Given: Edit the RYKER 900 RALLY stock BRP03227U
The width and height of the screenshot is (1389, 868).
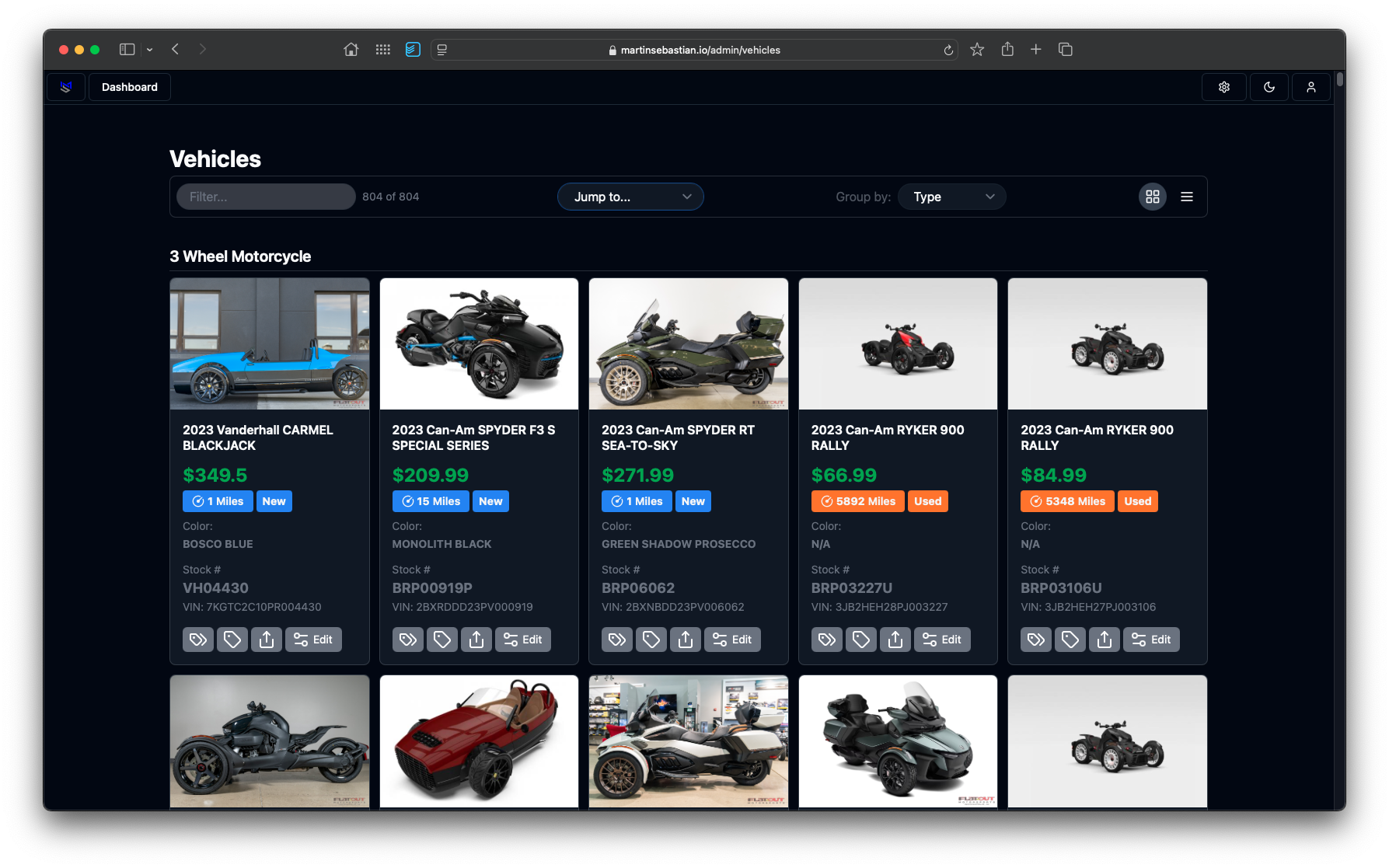Looking at the screenshot, I should pyautogui.click(x=942, y=640).
